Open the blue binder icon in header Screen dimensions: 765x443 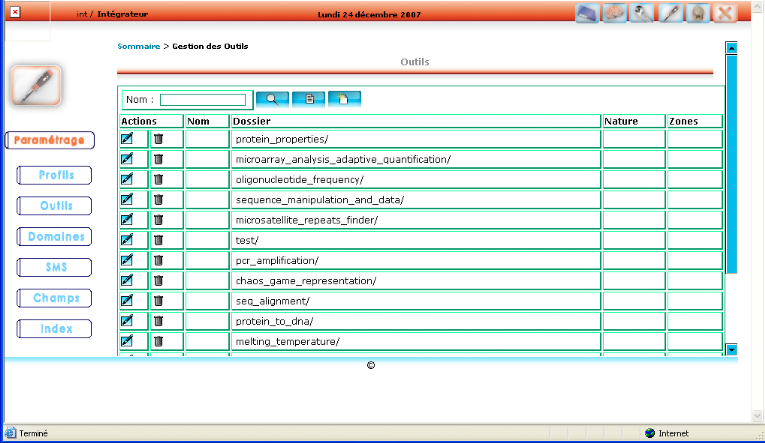(587, 13)
